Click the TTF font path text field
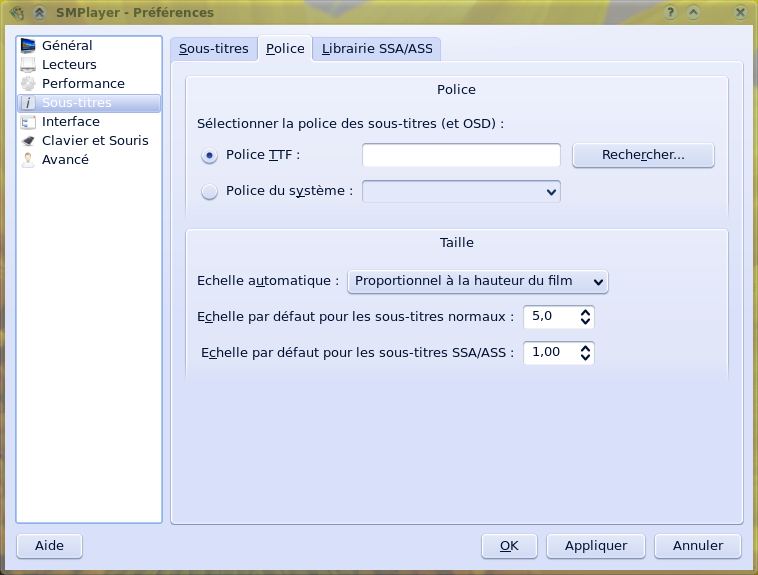This screenshot has height=575, width=758. coord(461,155)
